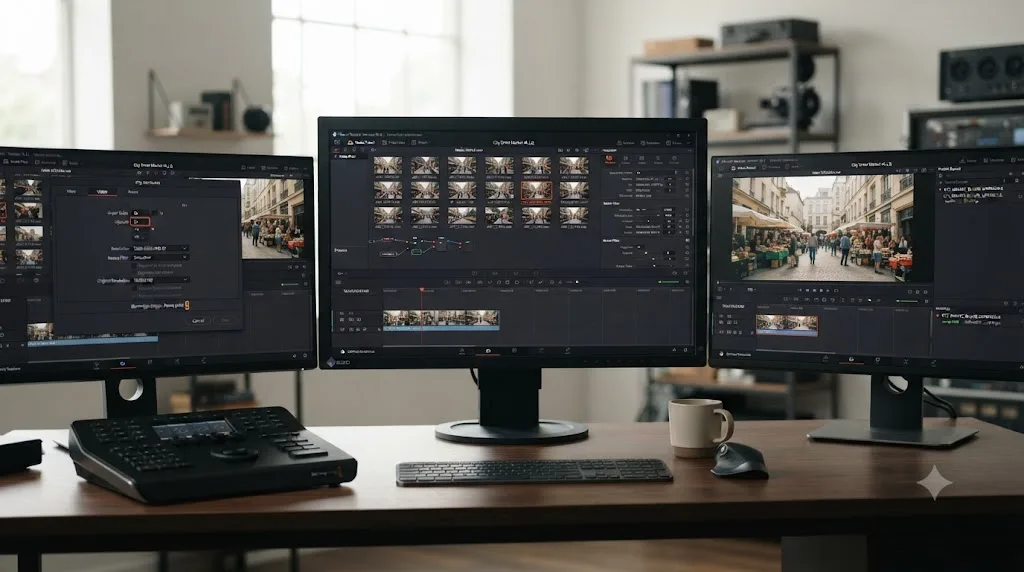Select fifth inspector tab icon on center monitor

[x=674, y=159]
